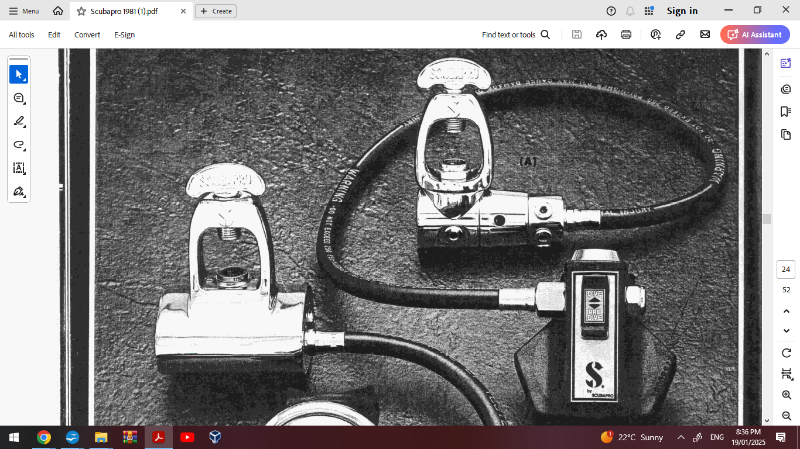
Task: Click the page number field showing 24
Action: [x=785, y=269]
